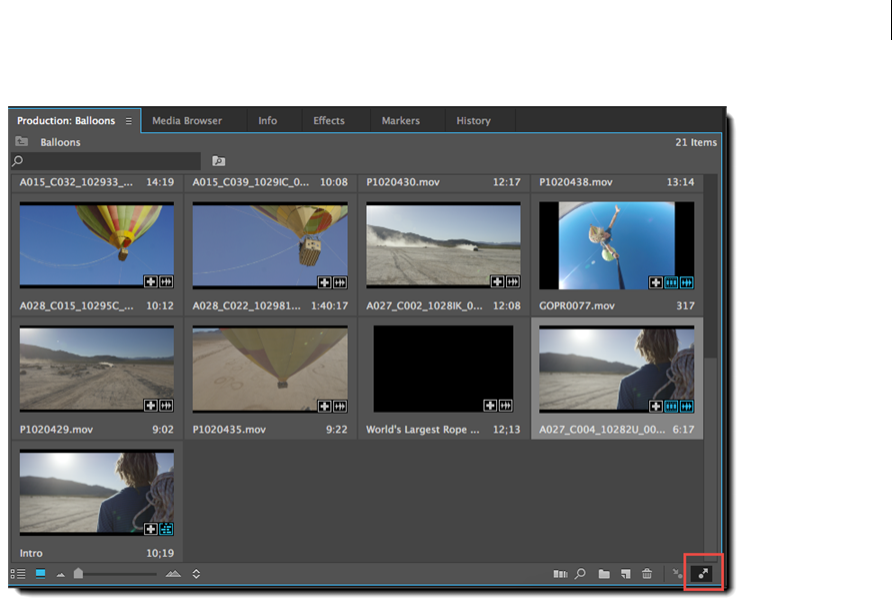Image resolution: width=892 pixels, height=600 pixels.
Task: Click 'A027_C004_10282U_00...' label
Action: pyautogui.click(x=602, y=429)
